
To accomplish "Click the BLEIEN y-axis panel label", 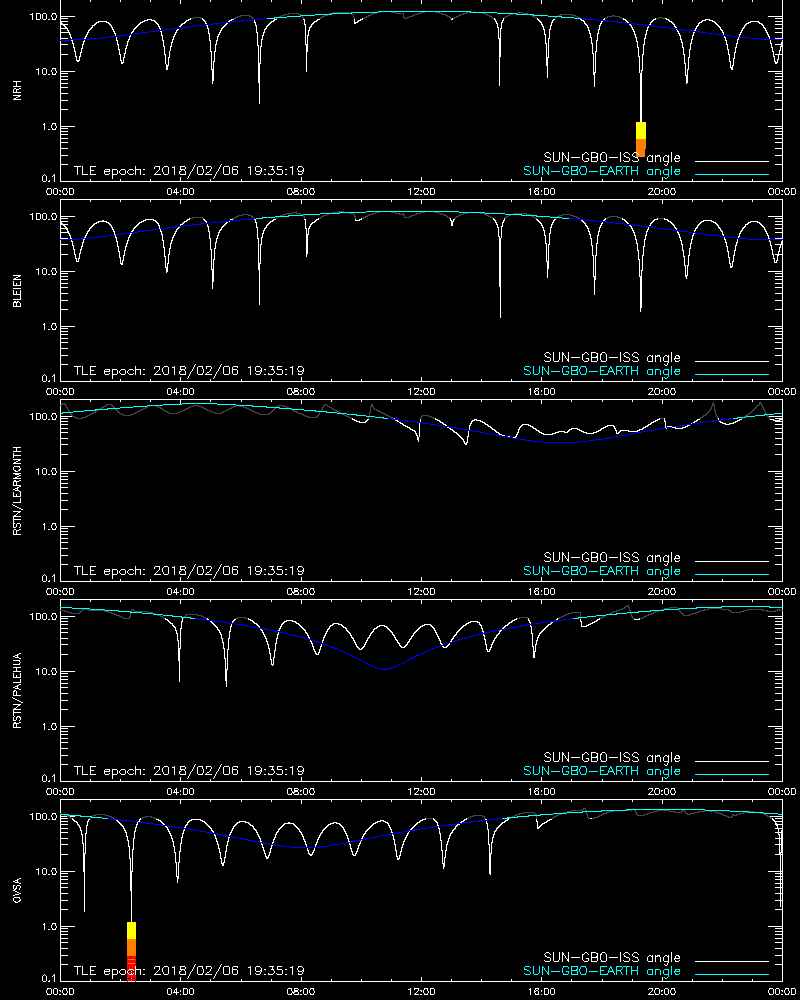I will click(x=17, y=291).
